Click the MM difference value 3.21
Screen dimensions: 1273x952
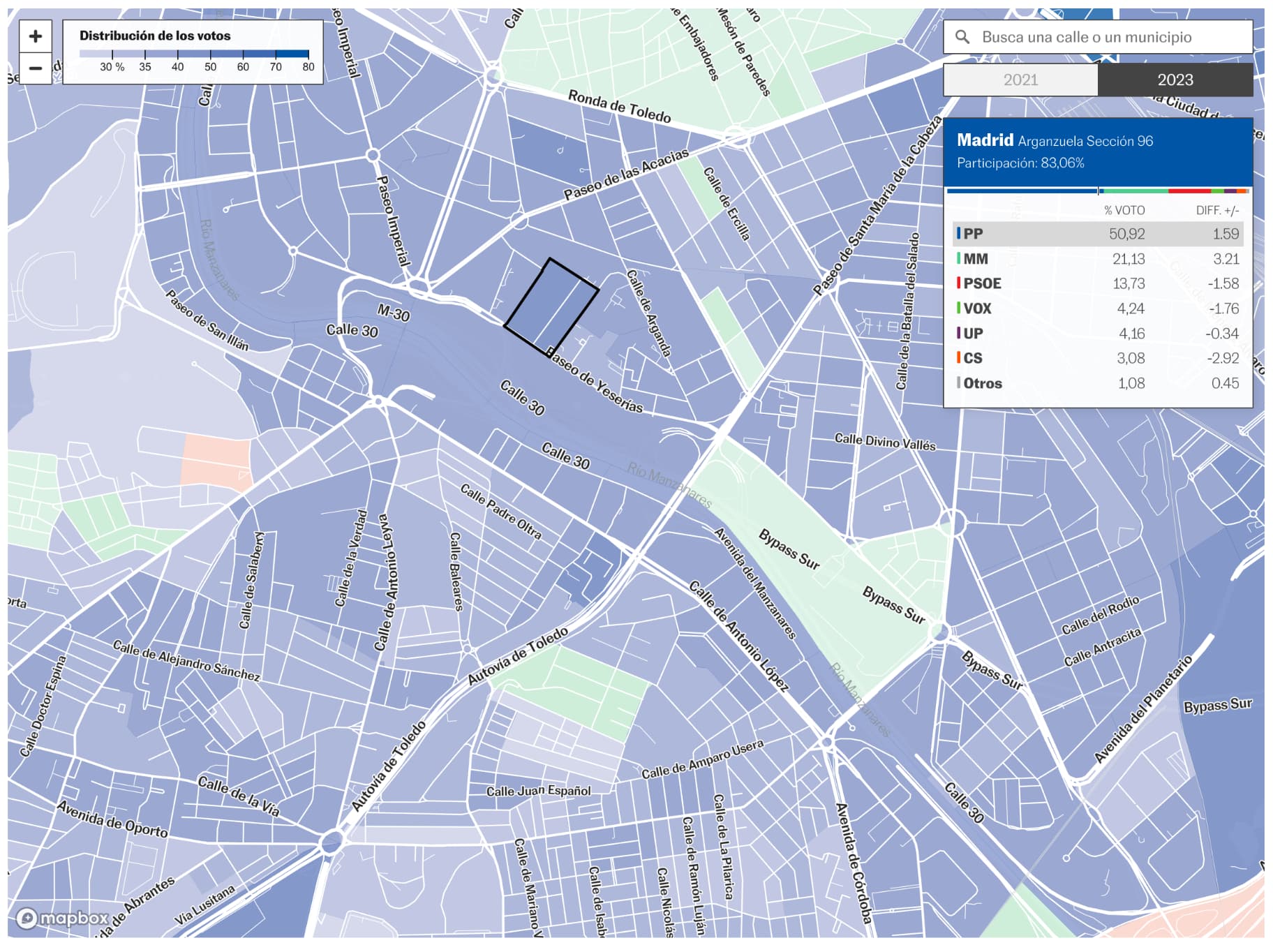pyautogui.click(x=1226, y=259)
